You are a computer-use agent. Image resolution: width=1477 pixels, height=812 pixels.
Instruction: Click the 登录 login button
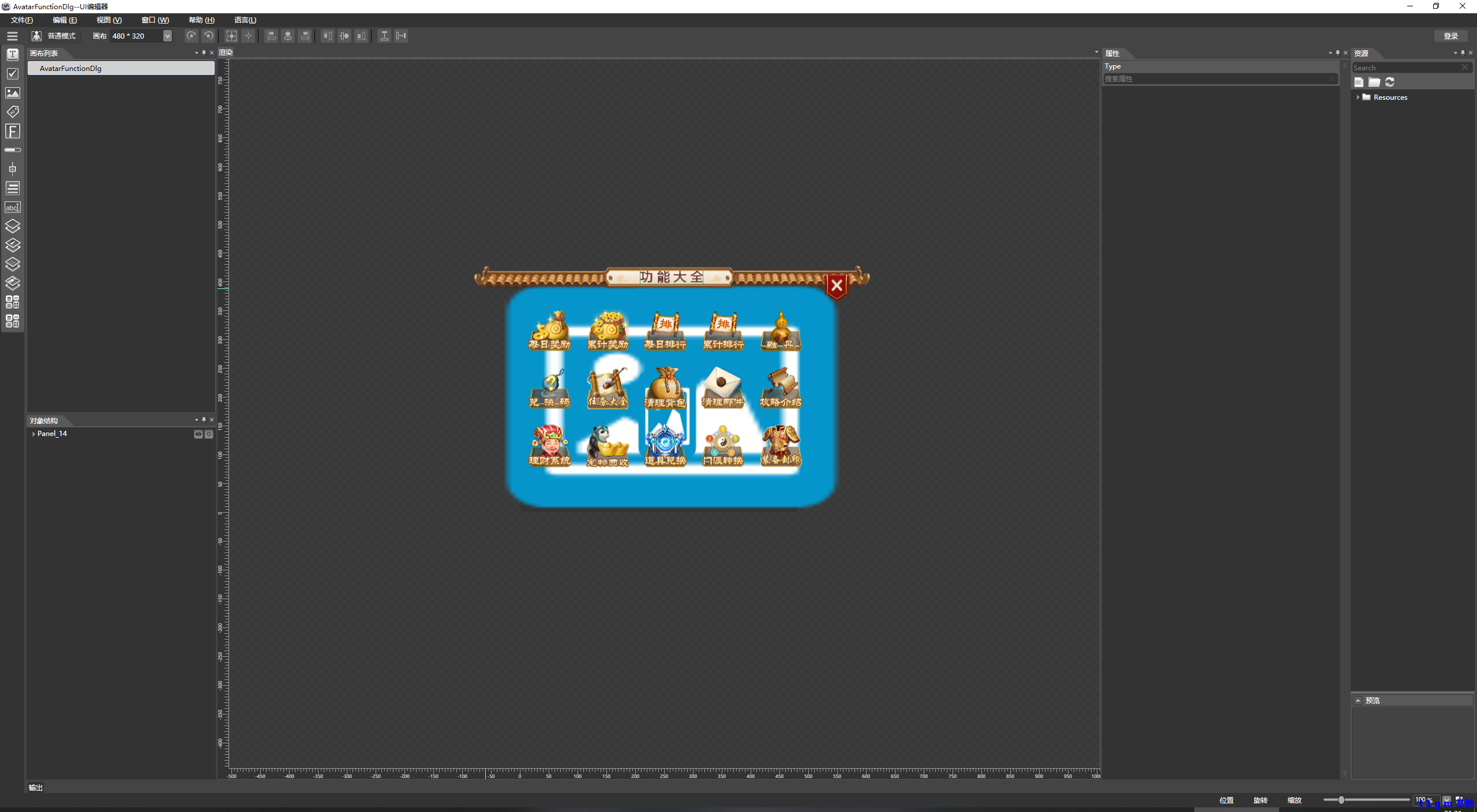pos(1450,36)
